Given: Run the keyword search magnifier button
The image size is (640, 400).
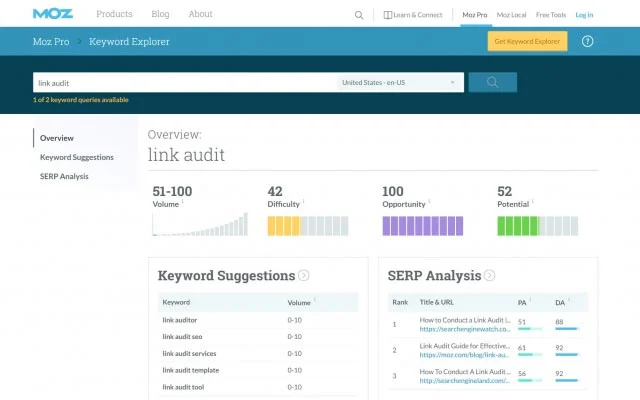Looking at the screenshot, I should tap(493, 82).
